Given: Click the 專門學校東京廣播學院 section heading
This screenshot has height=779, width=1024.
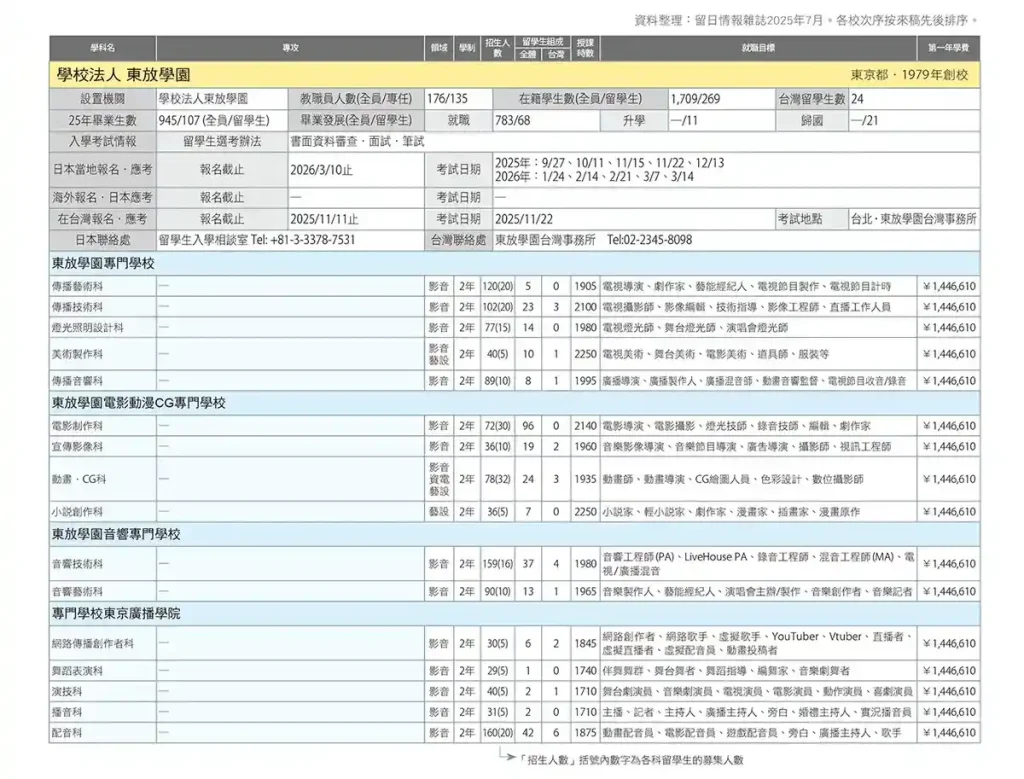Looking at the screenshot, I should (116, 614).
